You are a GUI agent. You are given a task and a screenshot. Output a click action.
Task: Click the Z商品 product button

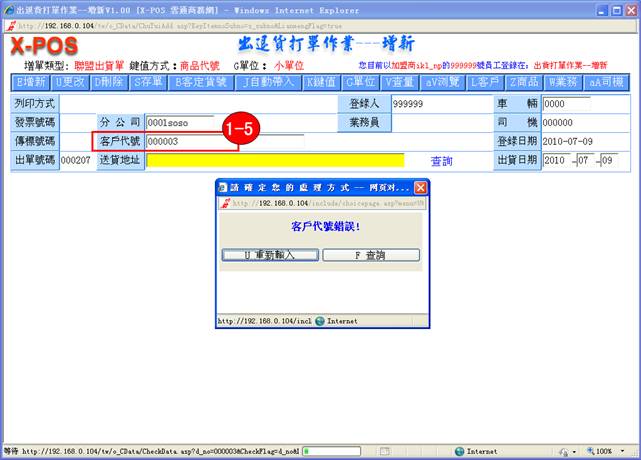click(526, 81)
